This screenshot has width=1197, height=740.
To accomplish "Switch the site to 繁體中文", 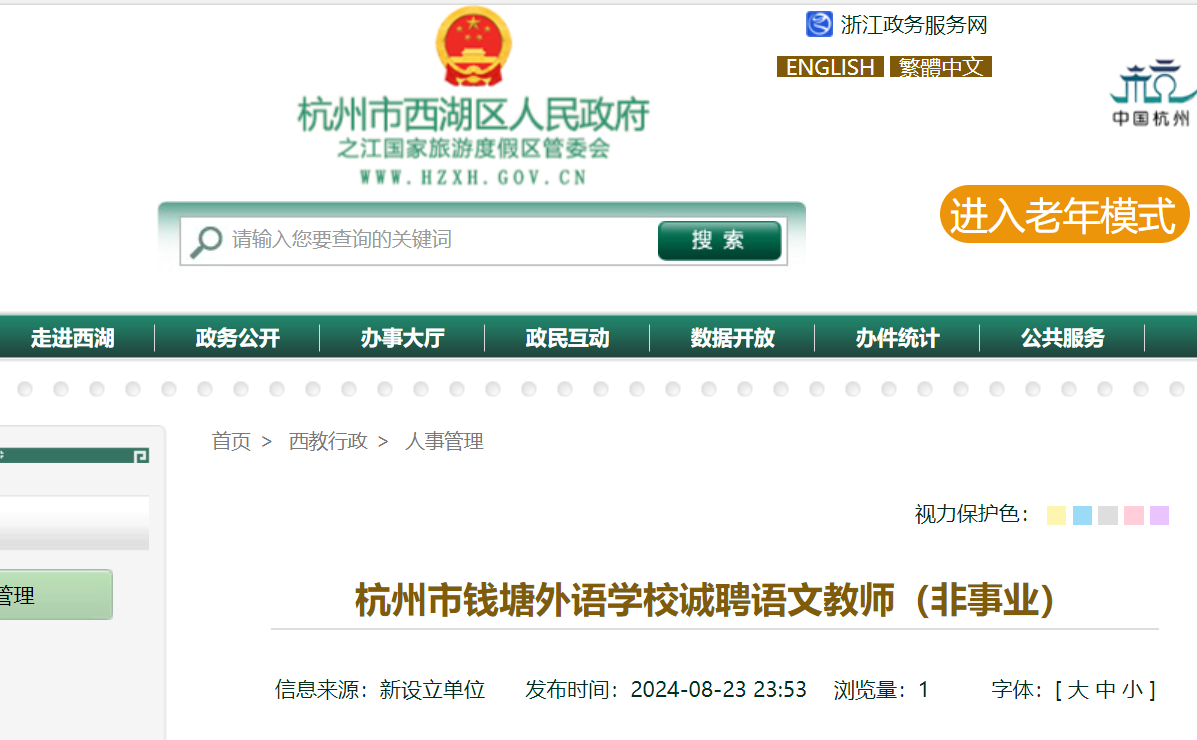I will (940, 67).
